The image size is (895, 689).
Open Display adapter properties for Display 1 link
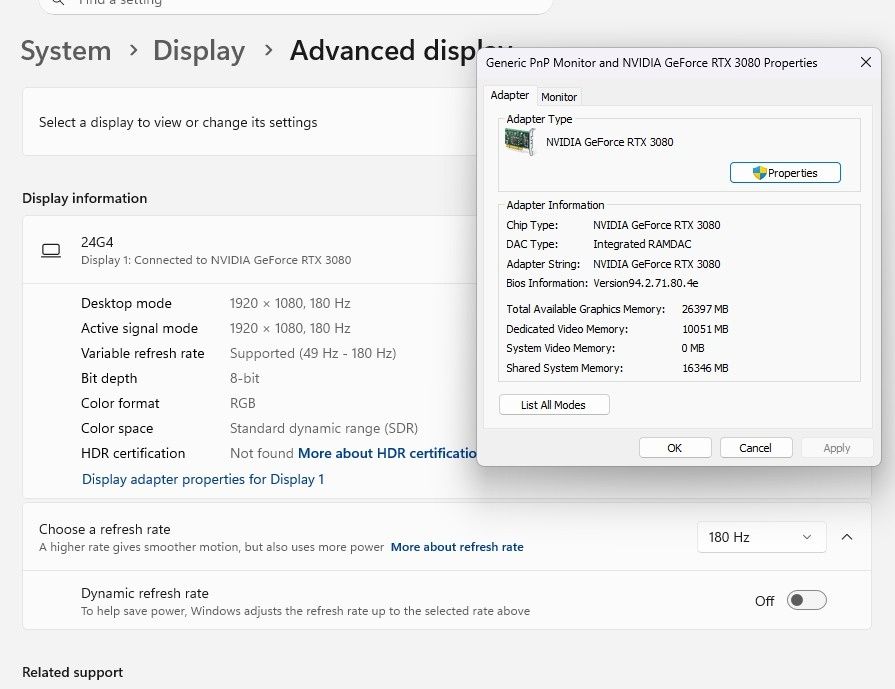click(x=203, y=480)
